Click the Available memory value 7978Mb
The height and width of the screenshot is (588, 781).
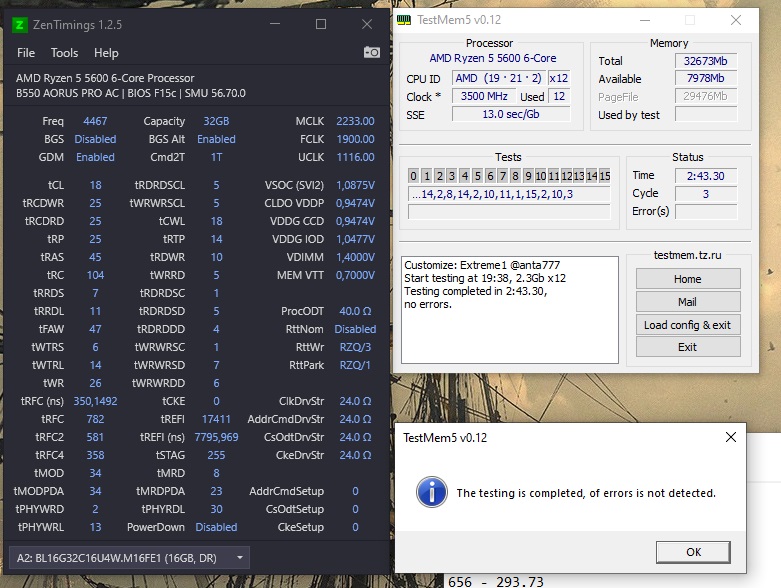point(705,78)
